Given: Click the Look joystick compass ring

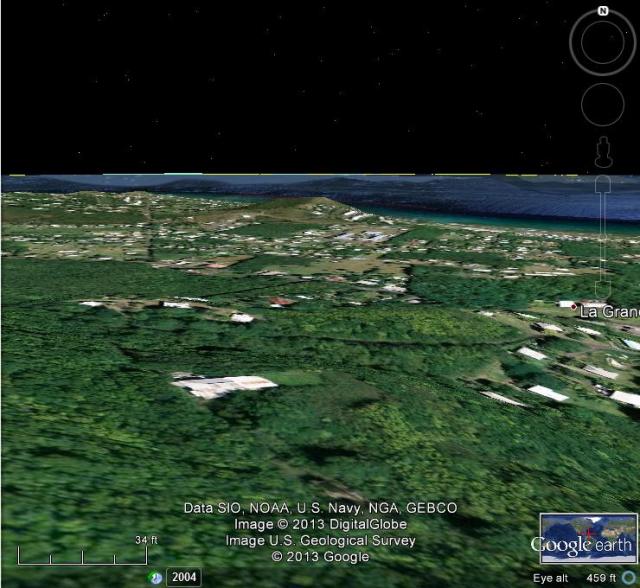Looking at the screenshot, I should point(603,42).
